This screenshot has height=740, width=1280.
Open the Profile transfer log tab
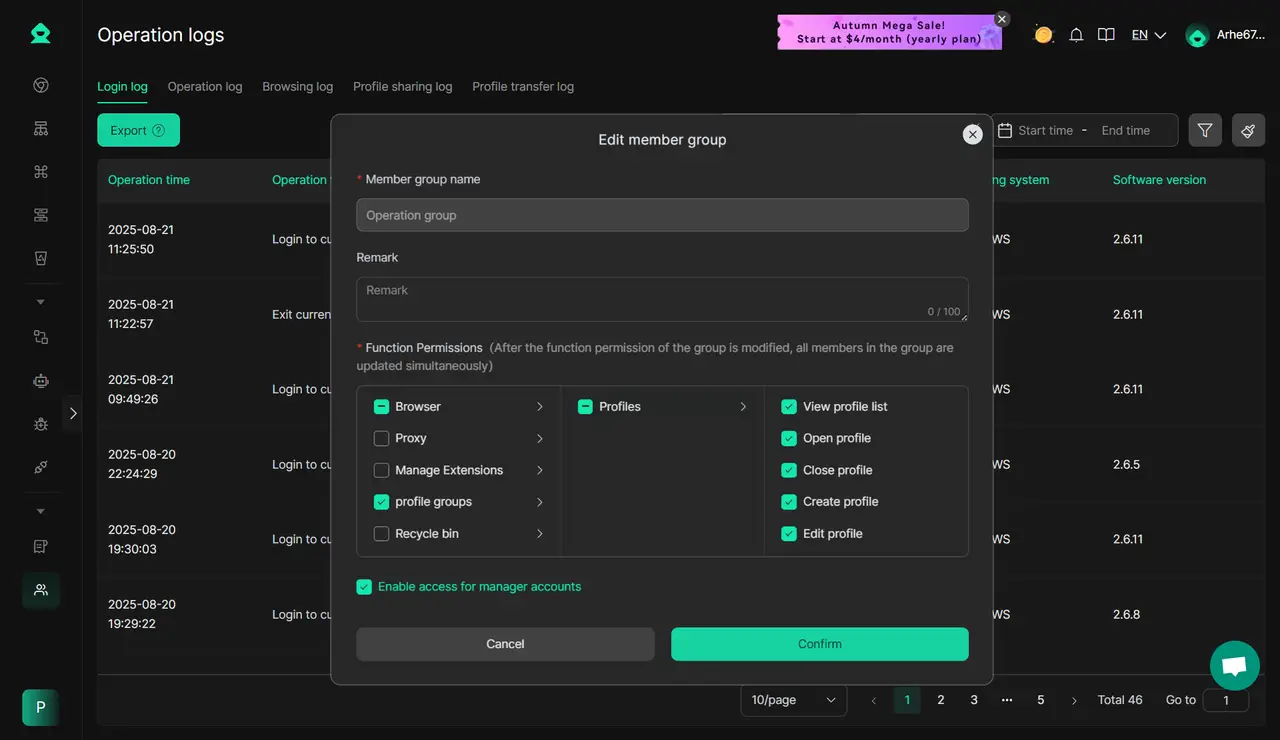(x=522, y=87)
